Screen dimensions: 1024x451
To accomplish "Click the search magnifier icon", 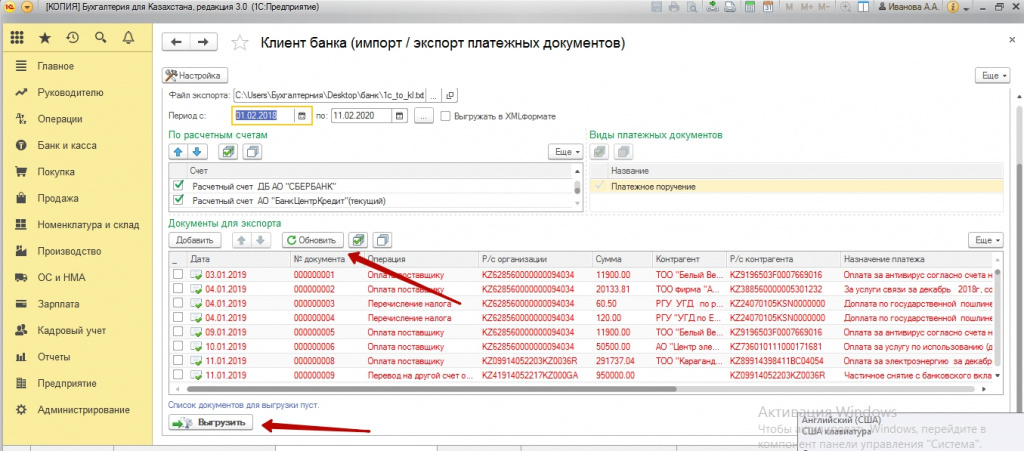I will tap(100, 38).
